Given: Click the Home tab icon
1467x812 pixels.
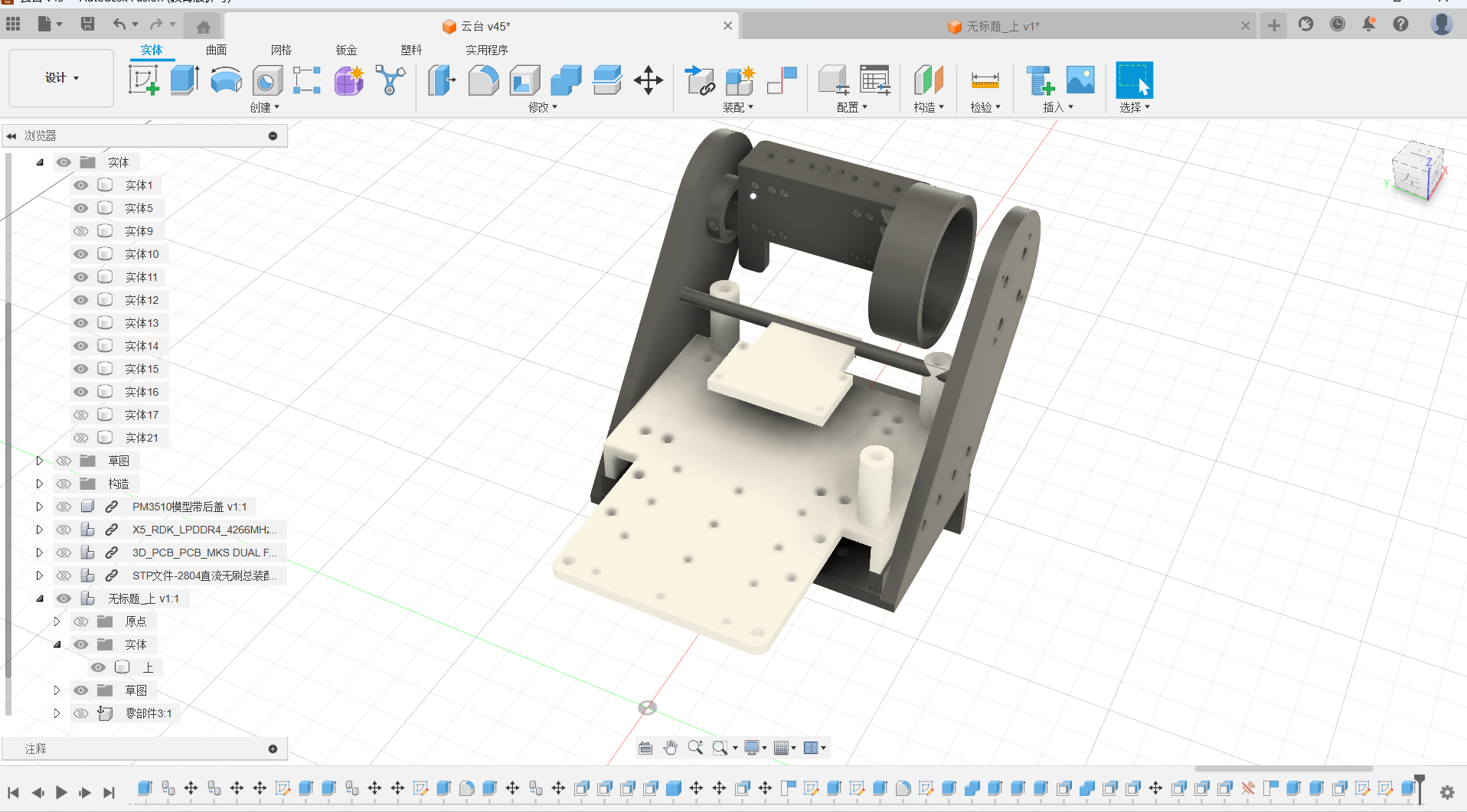Looking at the screenshot, I should pos(203,27).
